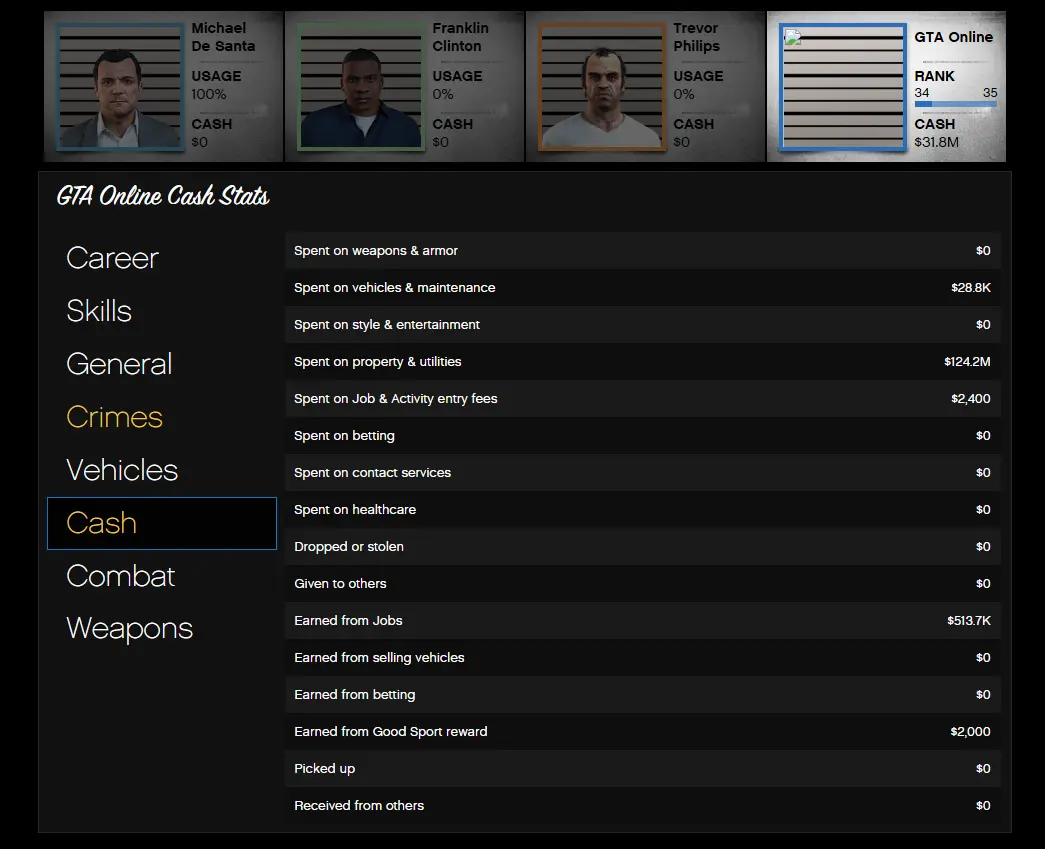Image resolution: width=1045 pixels, height=849 pixels.
Task: Click Michael's 100% usage value
Action: [209, 94]
